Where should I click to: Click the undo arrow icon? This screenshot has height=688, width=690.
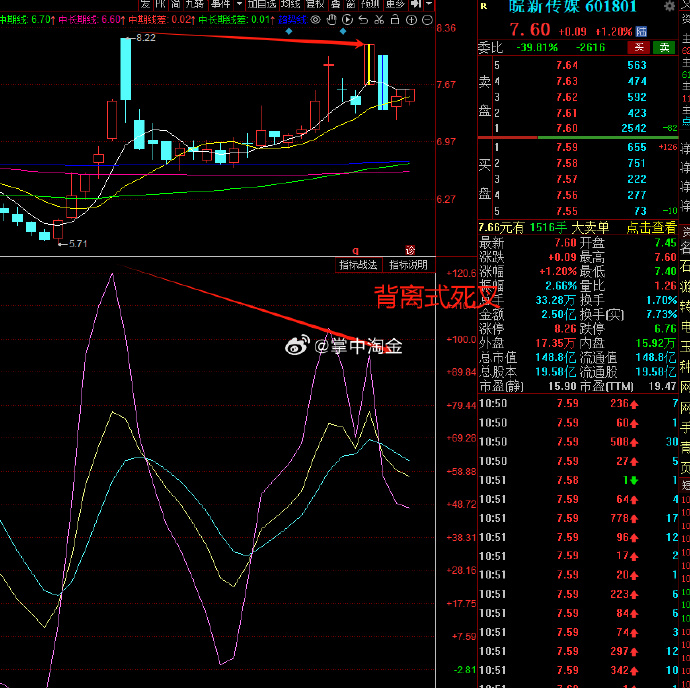[364, 19]
